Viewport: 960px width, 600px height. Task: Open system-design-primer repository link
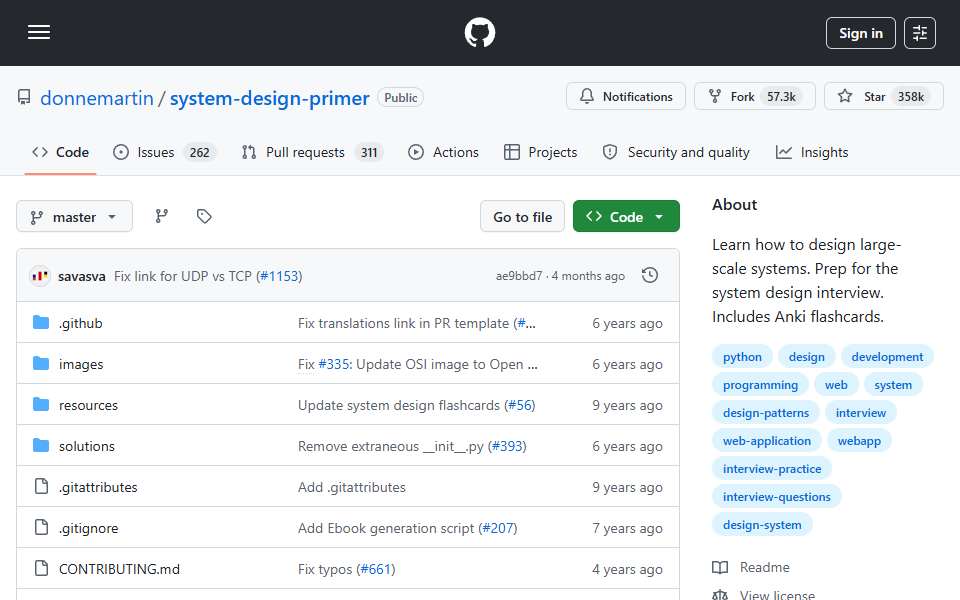269,98
